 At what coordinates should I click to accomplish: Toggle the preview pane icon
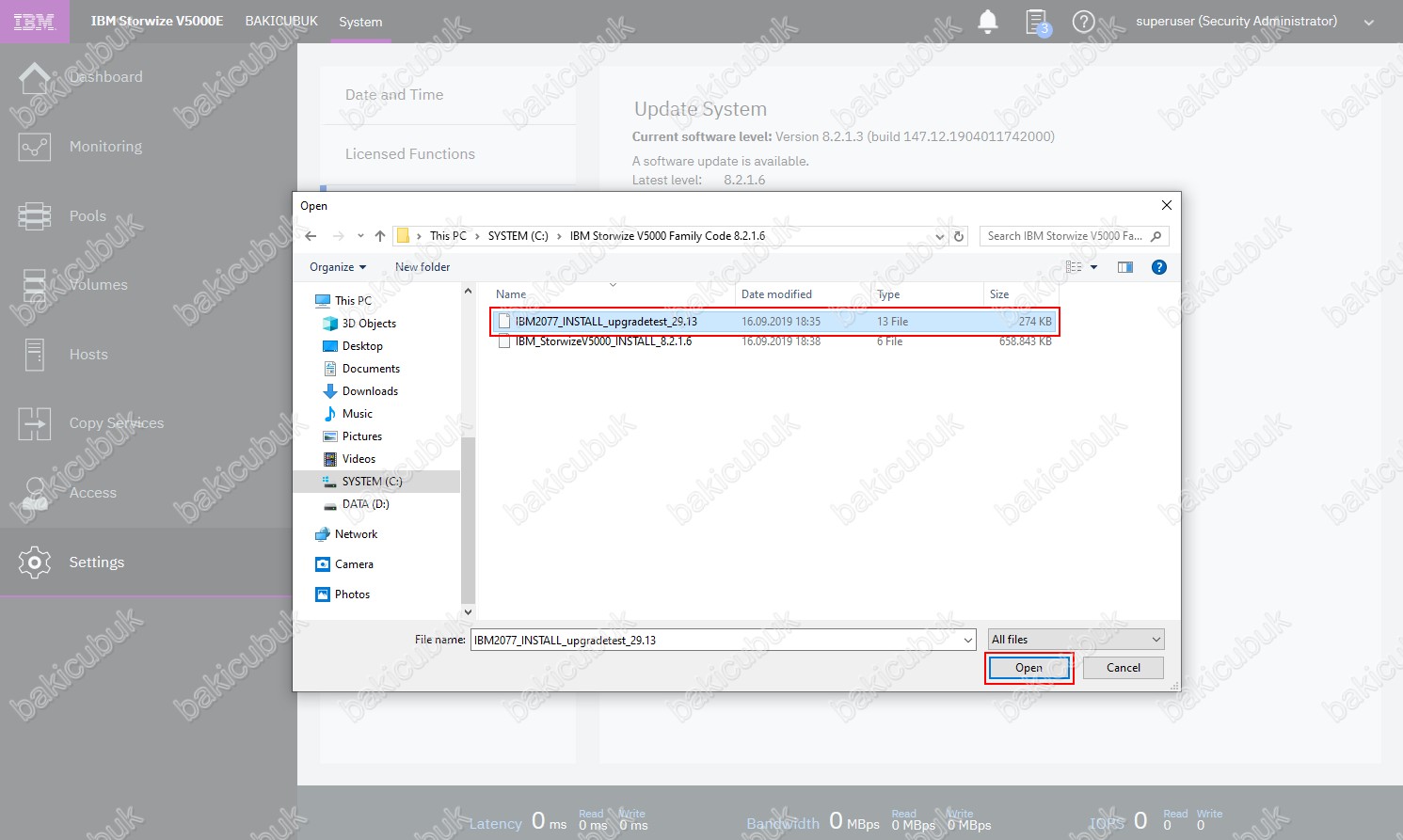1125,267
